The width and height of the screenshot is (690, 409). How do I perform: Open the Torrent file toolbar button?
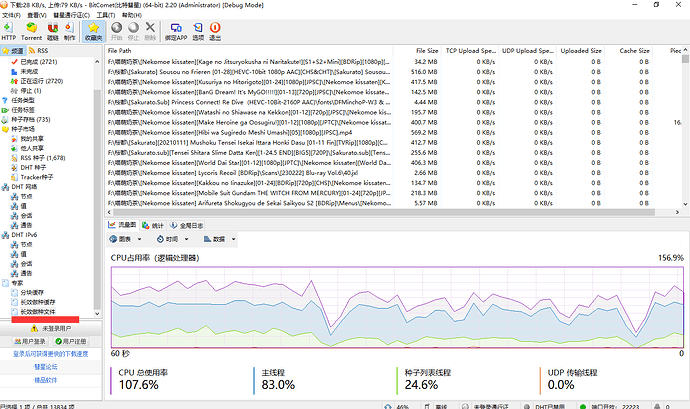tap(31, 31)
